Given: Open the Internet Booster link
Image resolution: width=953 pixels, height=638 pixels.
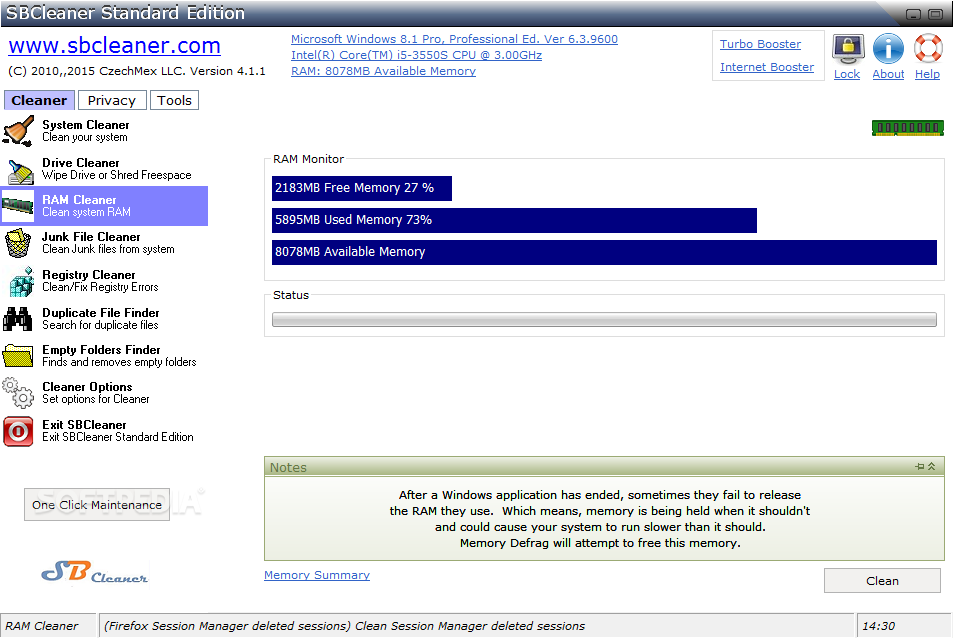Looking at the screenshot, I should click(x=767, y=67).
